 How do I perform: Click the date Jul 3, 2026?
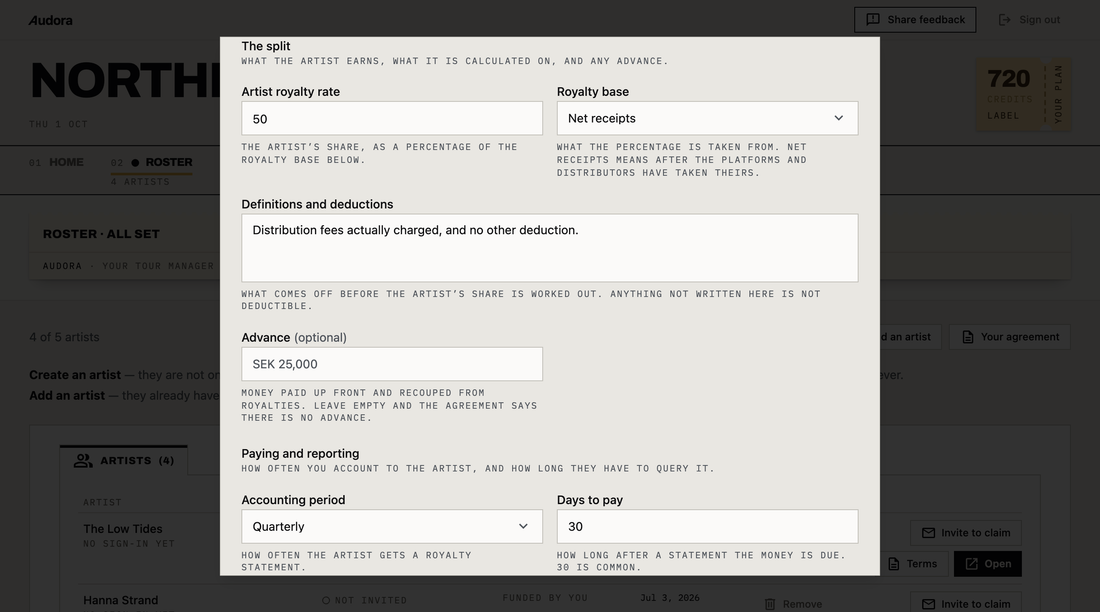(670, 598)
